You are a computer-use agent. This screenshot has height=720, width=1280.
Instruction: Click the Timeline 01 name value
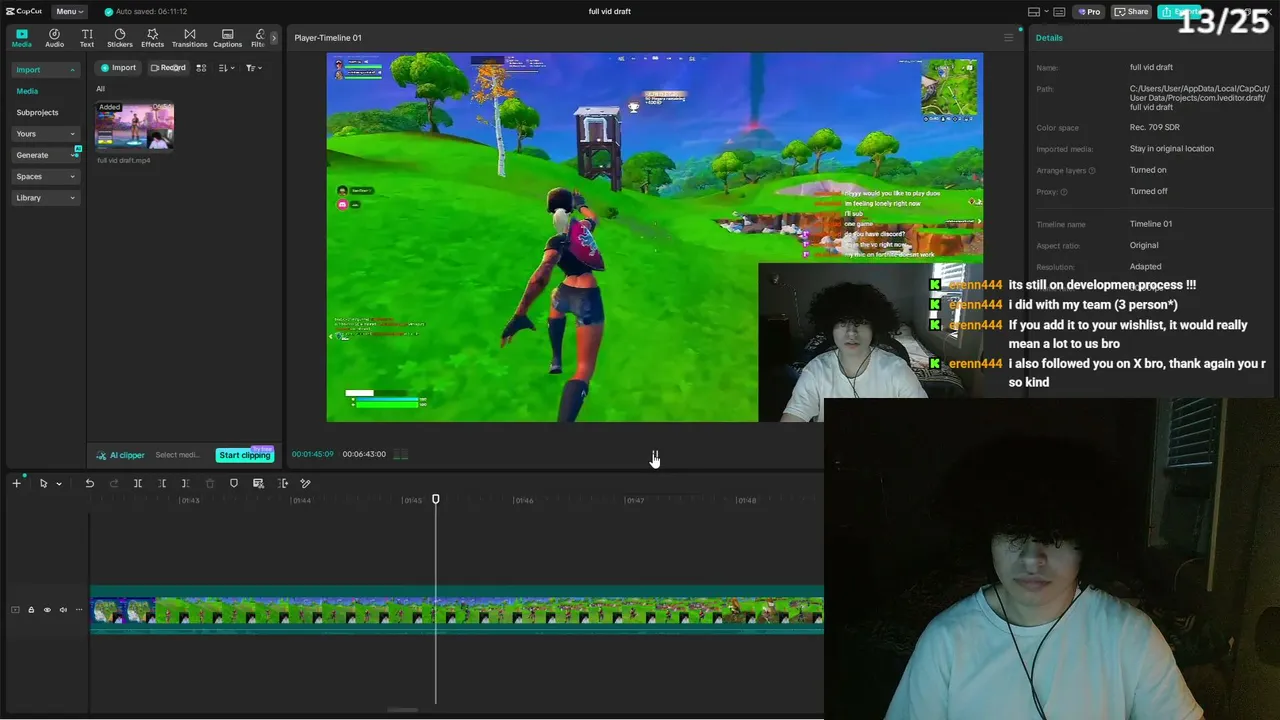[x=1151, y=224]
